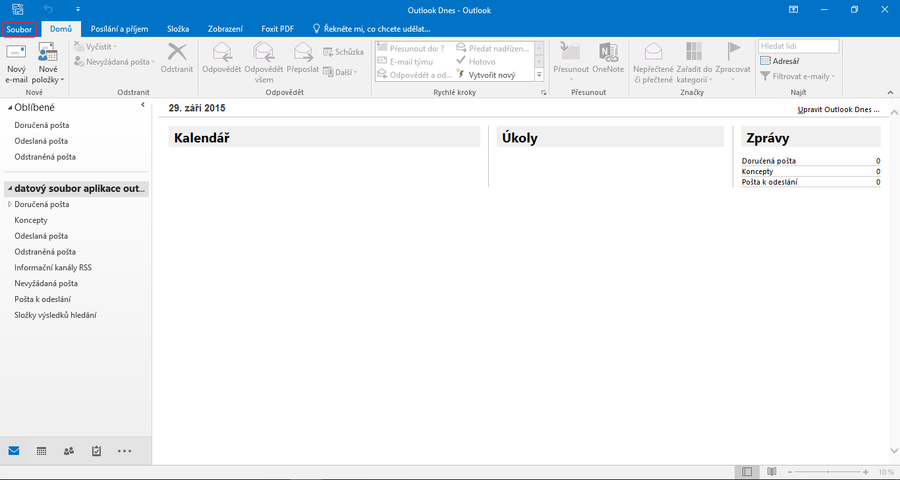Select Vytvořit nový in quick steps
Viewport: 900px width, 480px height.
(491, 75)
